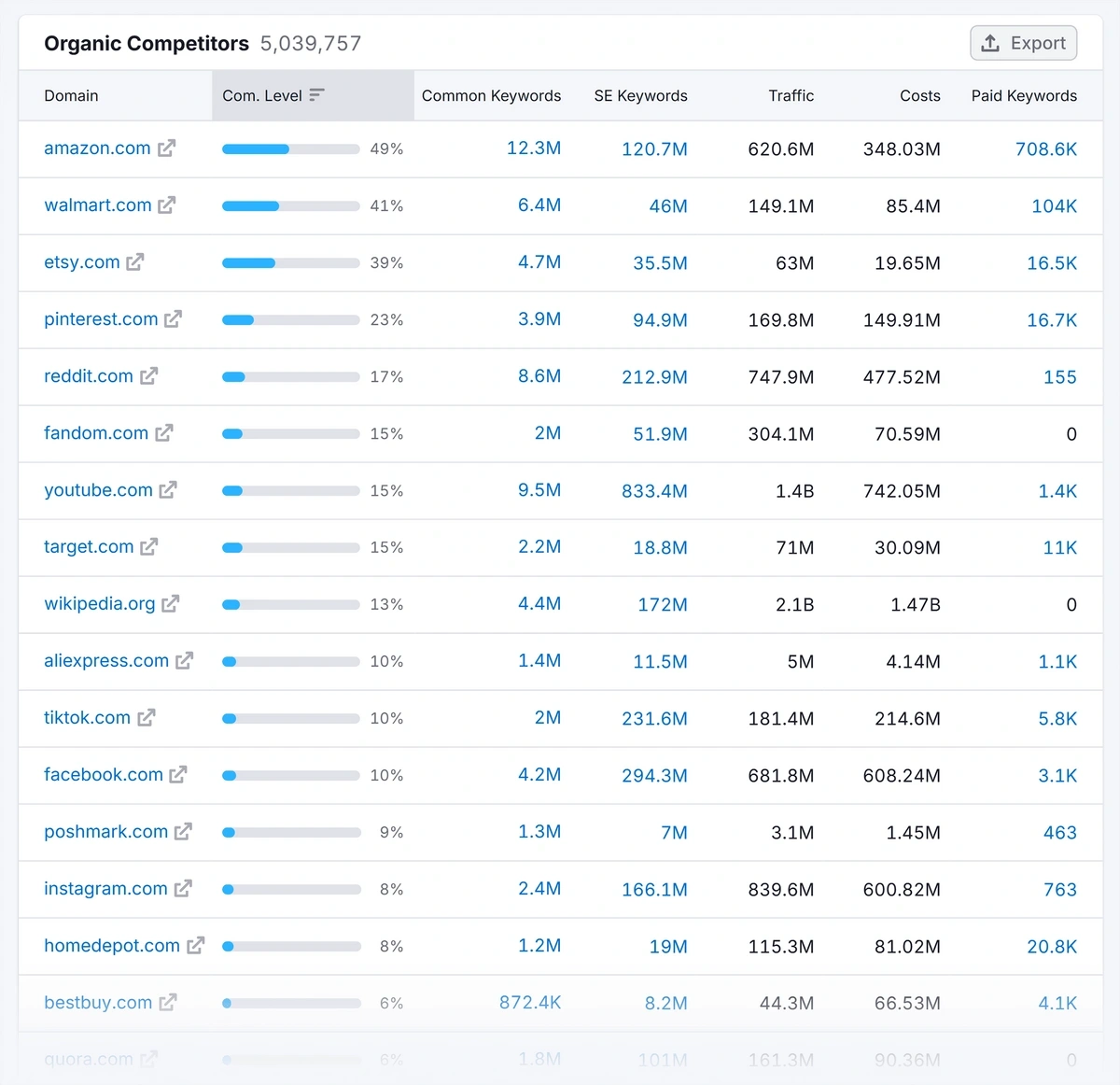Image resolution: width=1120 pixels, height=1085 pixels.
Task: Select facebook.com costs value 608.24M
Action: 902,776
